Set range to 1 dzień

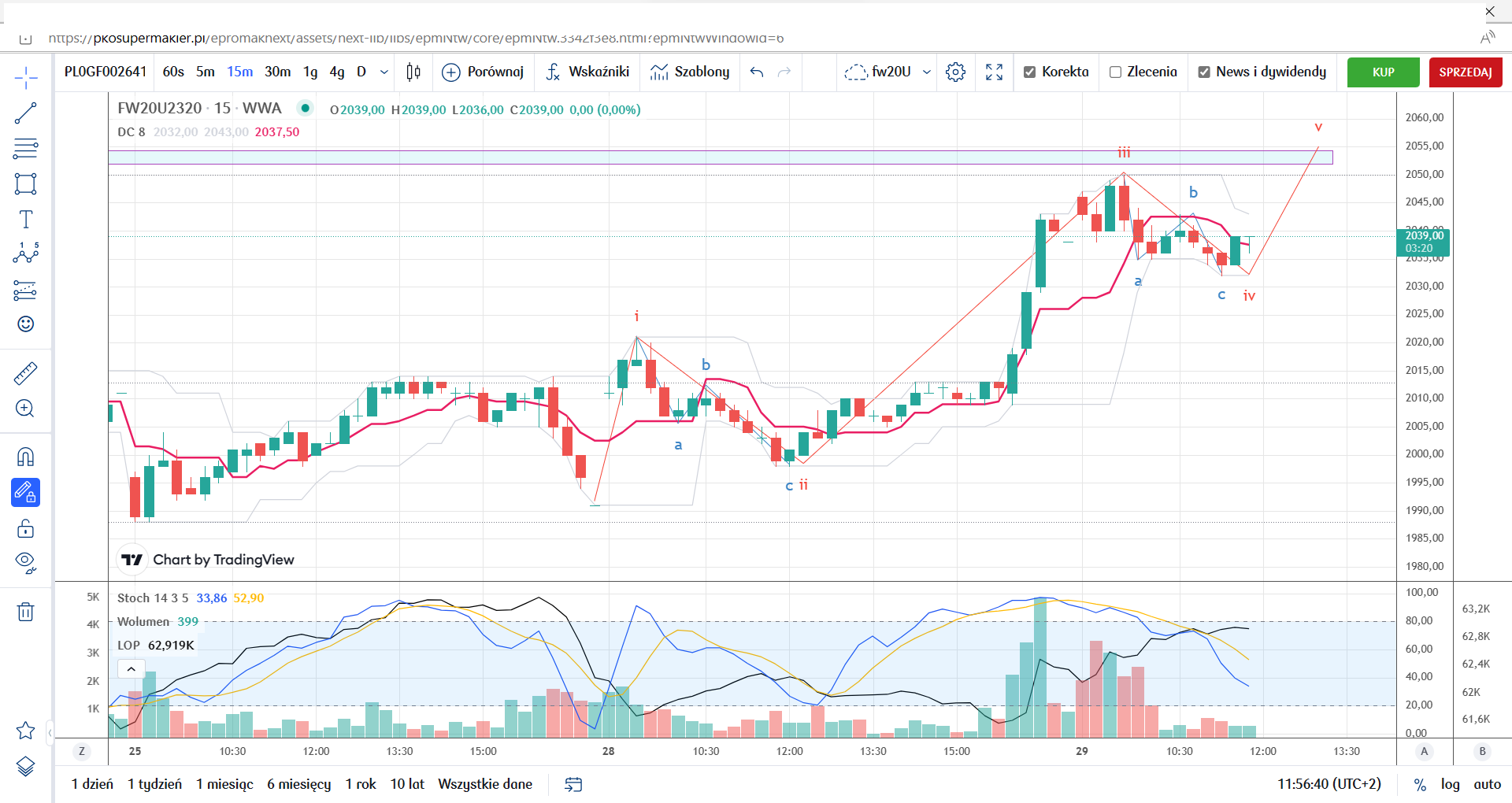click(92, 784)
